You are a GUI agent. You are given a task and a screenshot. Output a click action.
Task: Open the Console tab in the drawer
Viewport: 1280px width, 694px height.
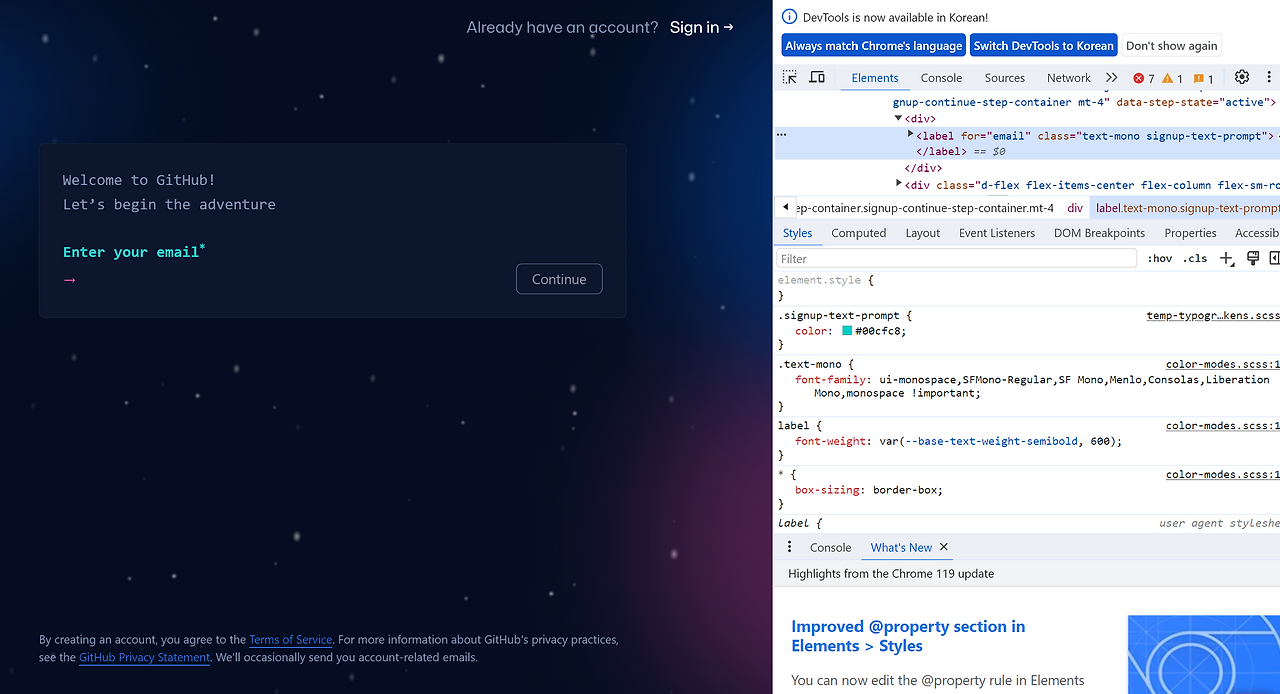click(830, 547)
